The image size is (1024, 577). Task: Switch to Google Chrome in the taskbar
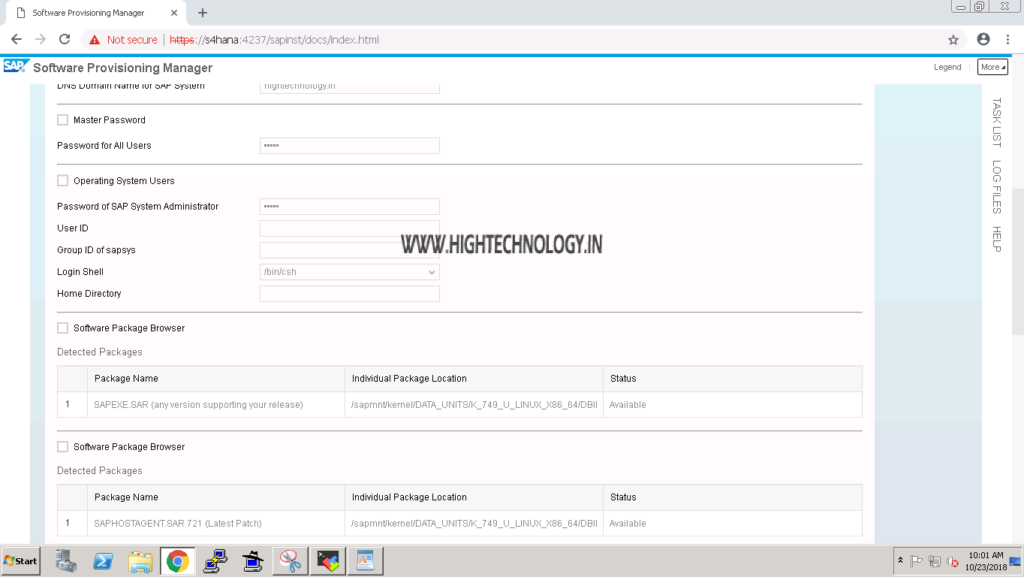[178, 561]
